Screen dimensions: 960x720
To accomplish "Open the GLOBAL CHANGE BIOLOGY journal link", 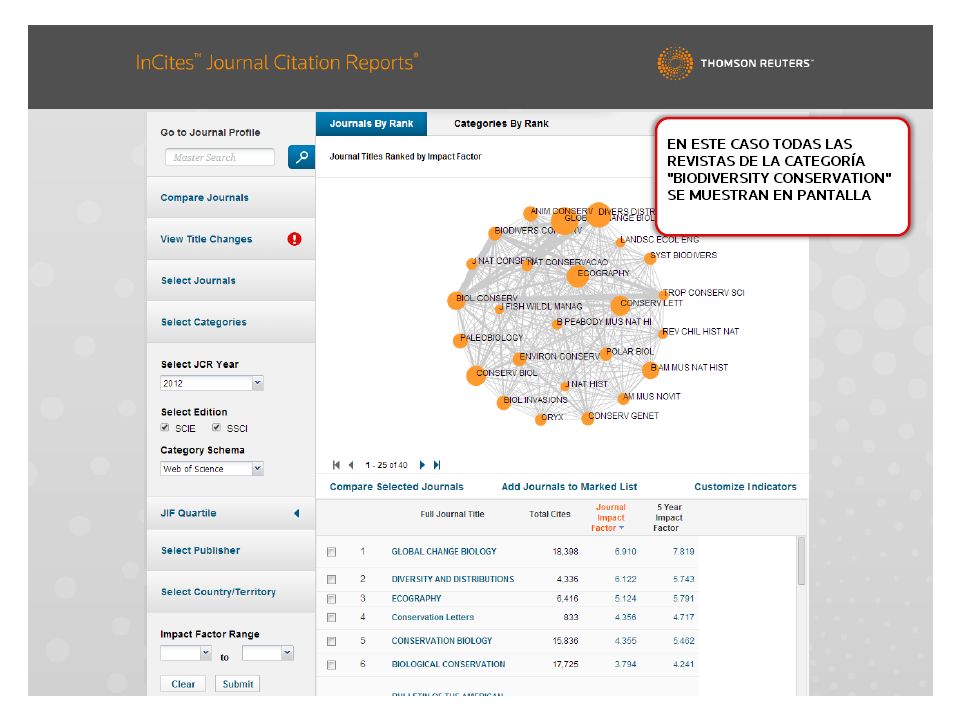I will click(444, 552).
